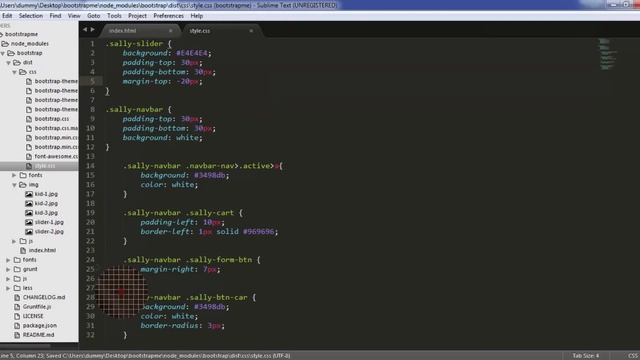
Task: Open the kid-2.jpg image file
Action: [x=46, y=203]
